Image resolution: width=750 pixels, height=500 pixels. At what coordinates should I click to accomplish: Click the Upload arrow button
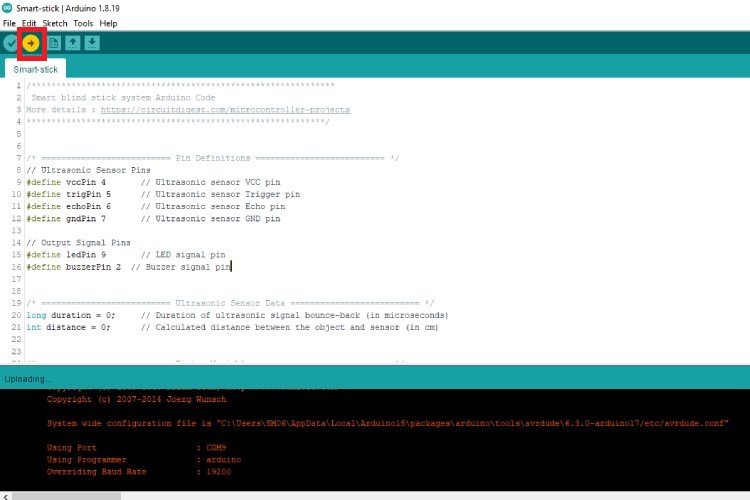tap(31, 44)
